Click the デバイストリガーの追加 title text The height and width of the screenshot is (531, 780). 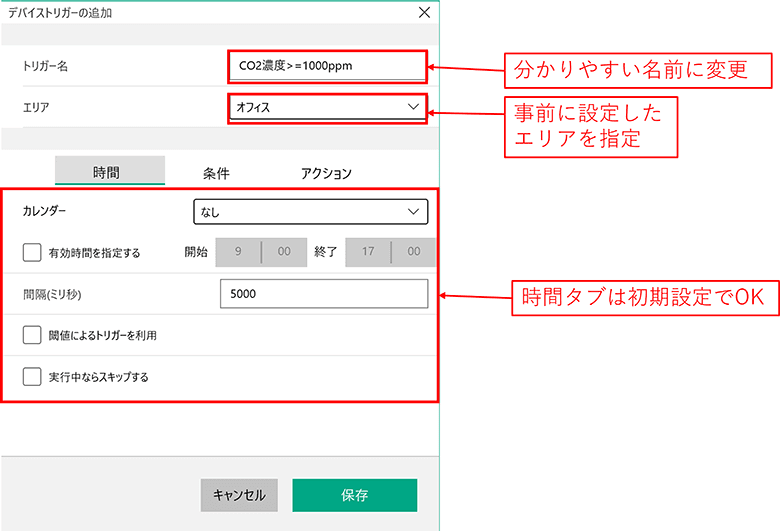[x=60, y=13]
